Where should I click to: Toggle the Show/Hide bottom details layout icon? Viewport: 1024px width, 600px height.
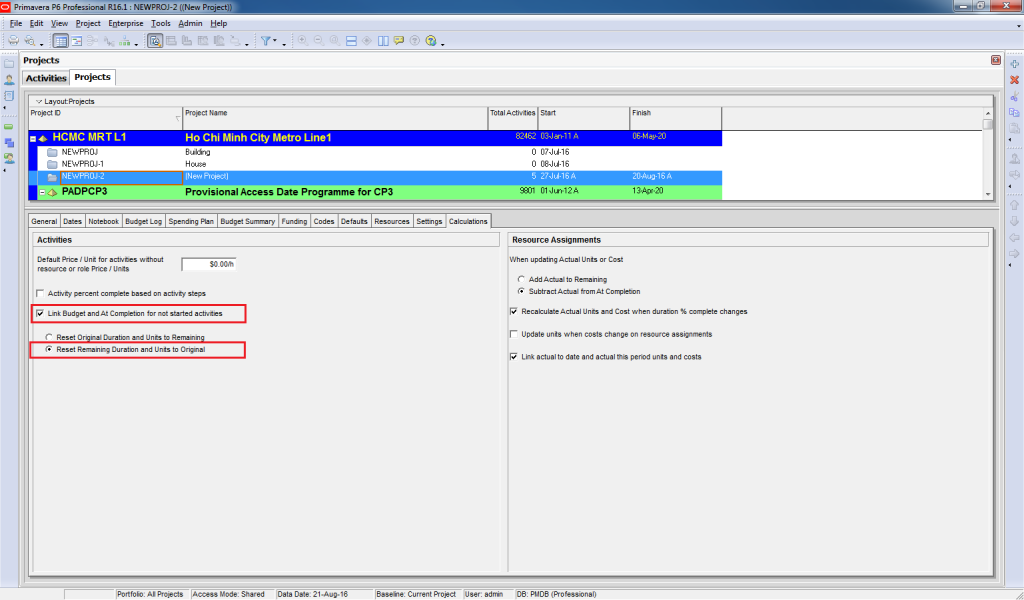[155, 41]
